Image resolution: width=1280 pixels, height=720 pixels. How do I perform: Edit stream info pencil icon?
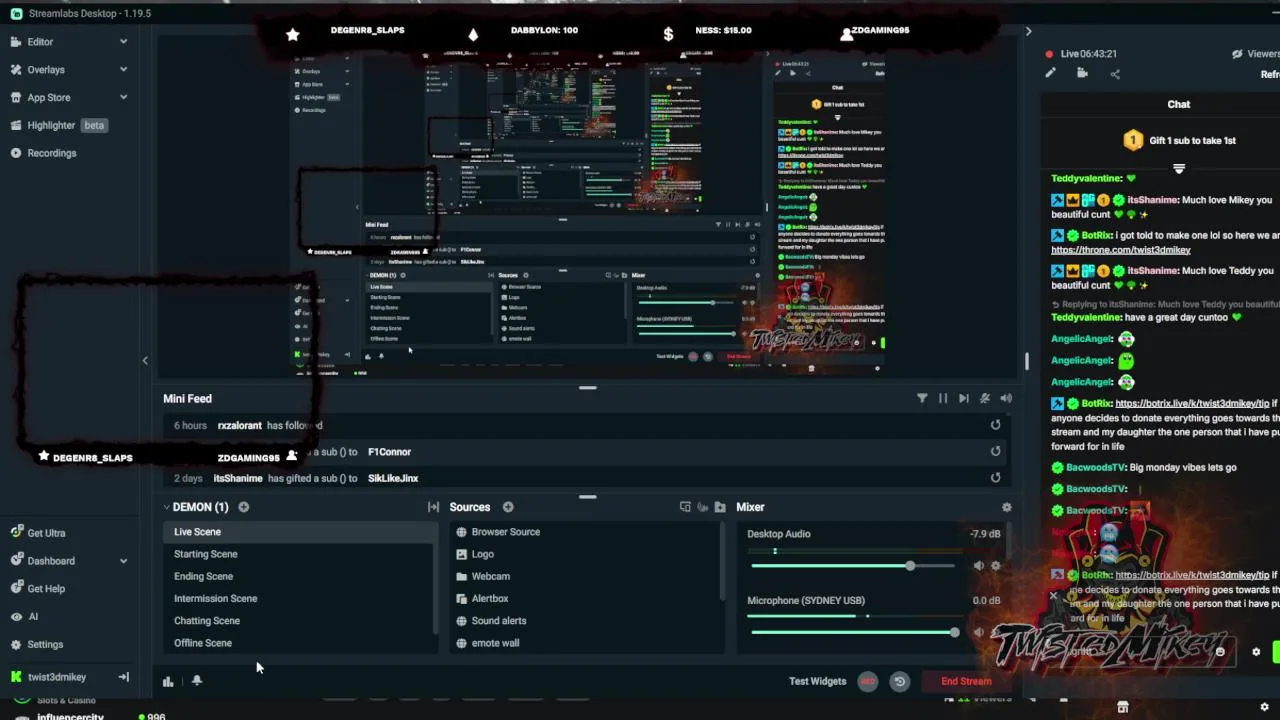(1050, 73)
